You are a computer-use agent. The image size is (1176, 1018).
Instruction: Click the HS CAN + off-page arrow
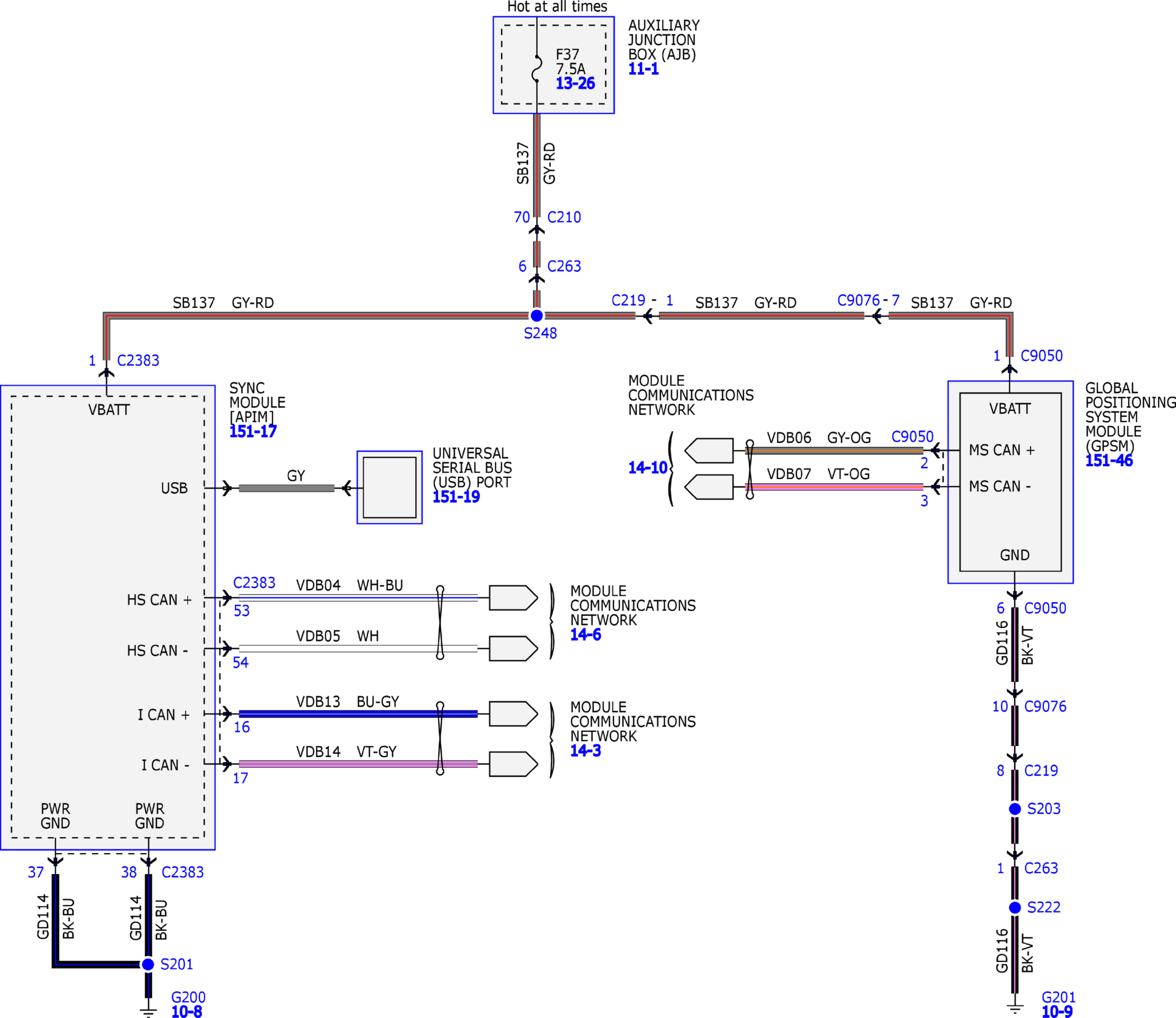[512, 598]
